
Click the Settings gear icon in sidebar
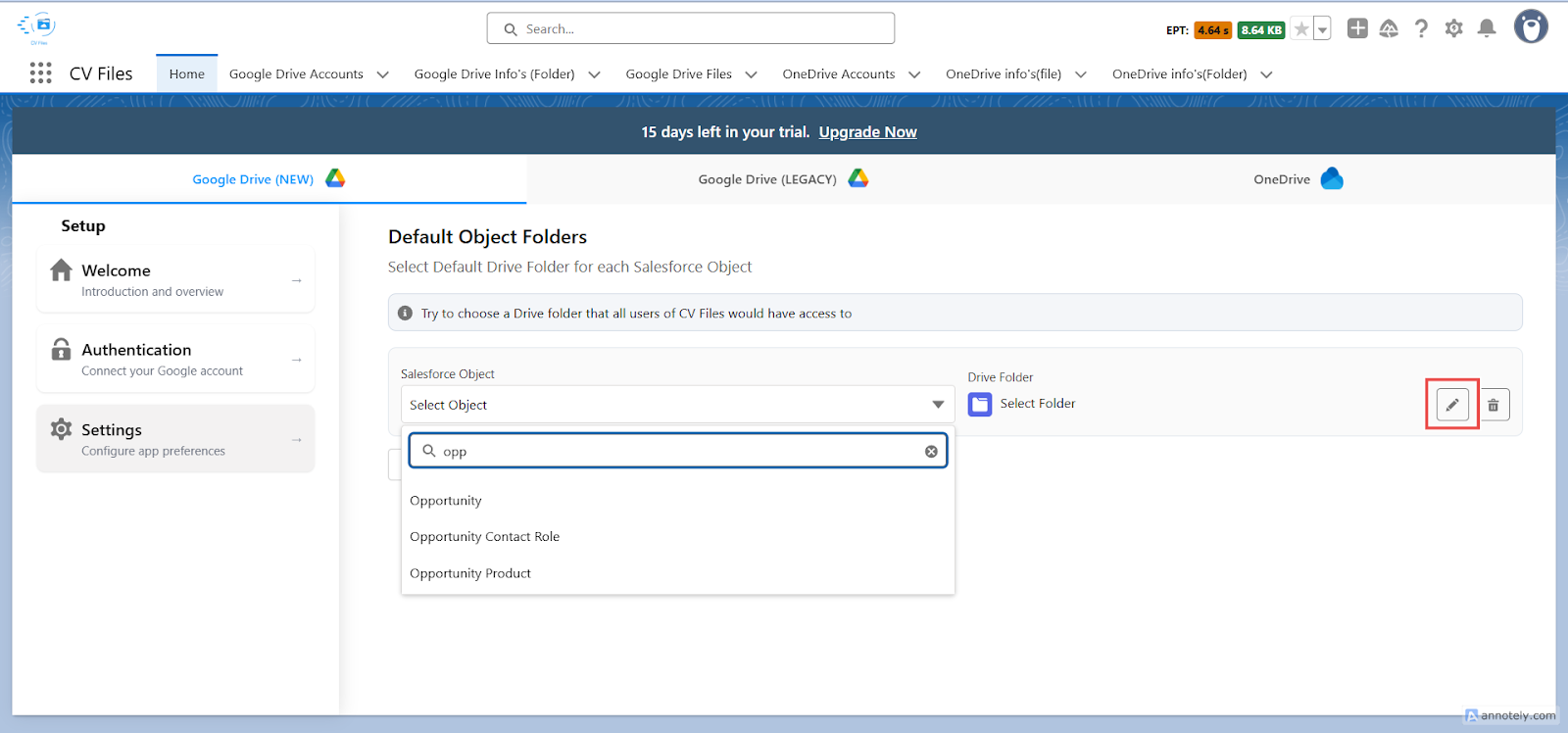click(x=61, y=429)
